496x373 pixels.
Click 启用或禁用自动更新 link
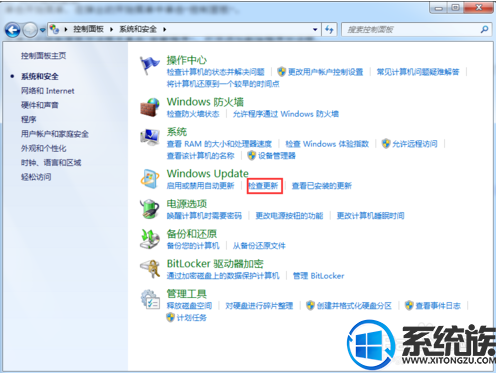(201, 186)
